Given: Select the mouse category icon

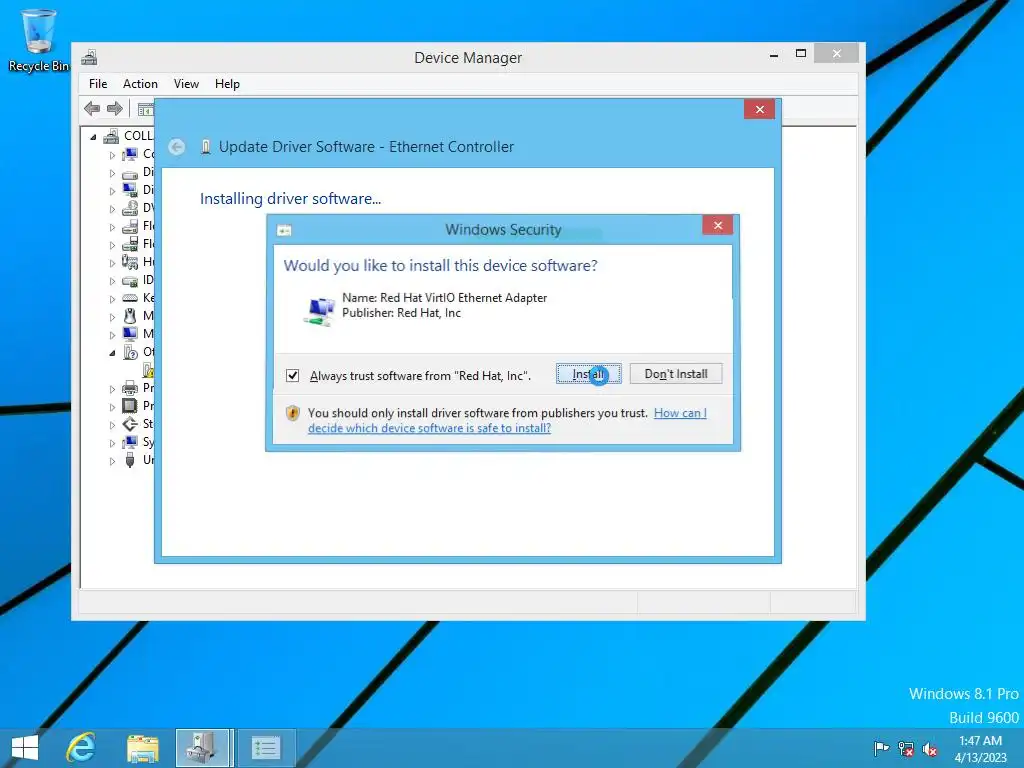Looking at the screenshot, I should 130,316.
